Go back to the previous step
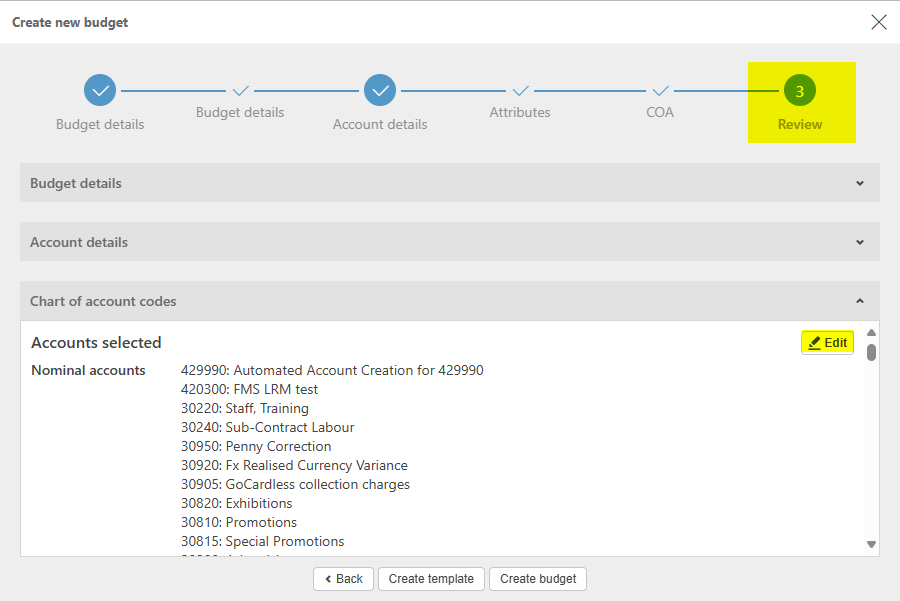The width and height of the screenshot is (900, 601). point(343,579)
